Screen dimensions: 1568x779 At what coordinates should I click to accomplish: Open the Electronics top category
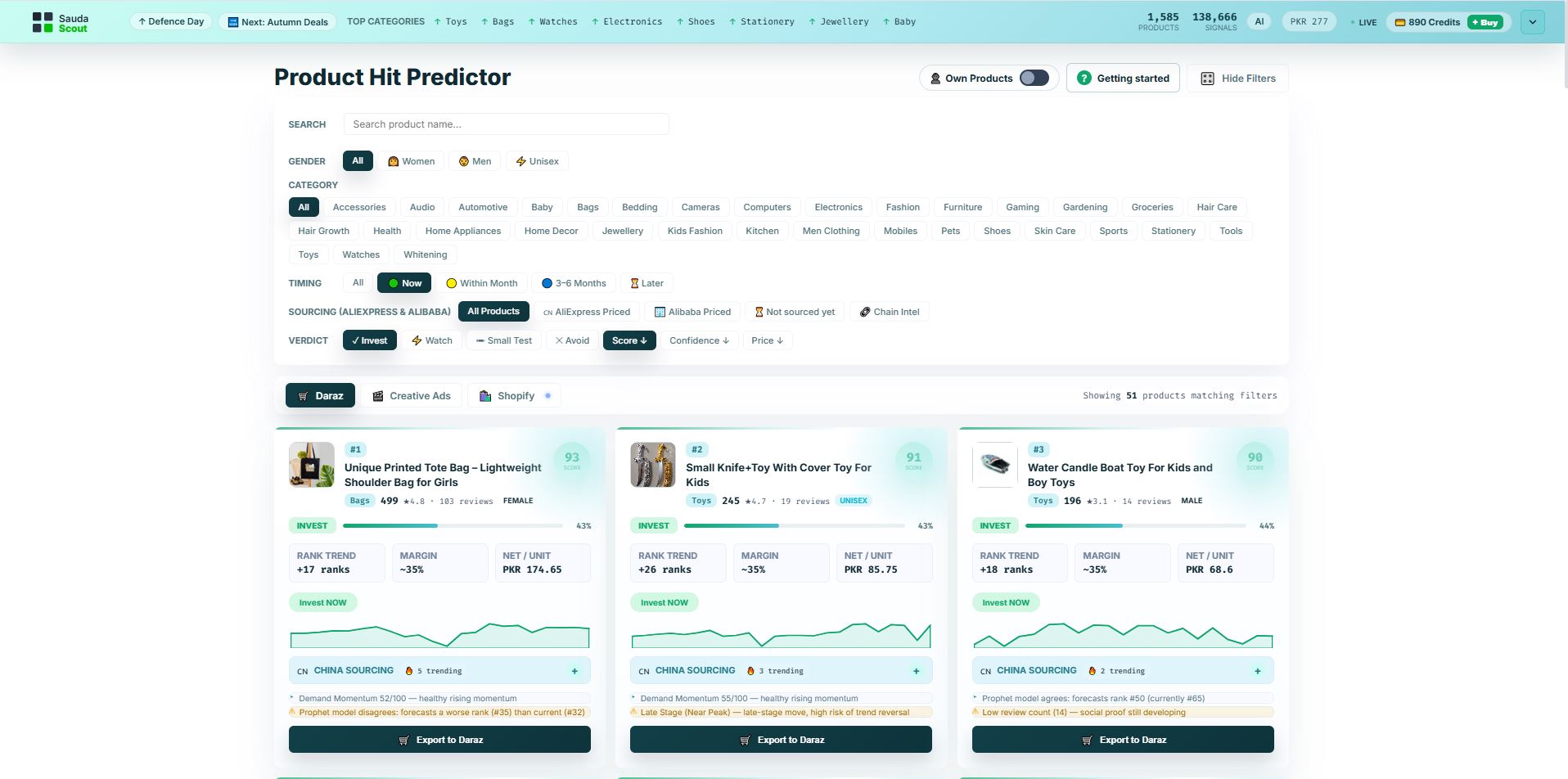click(x=627, y=22)
